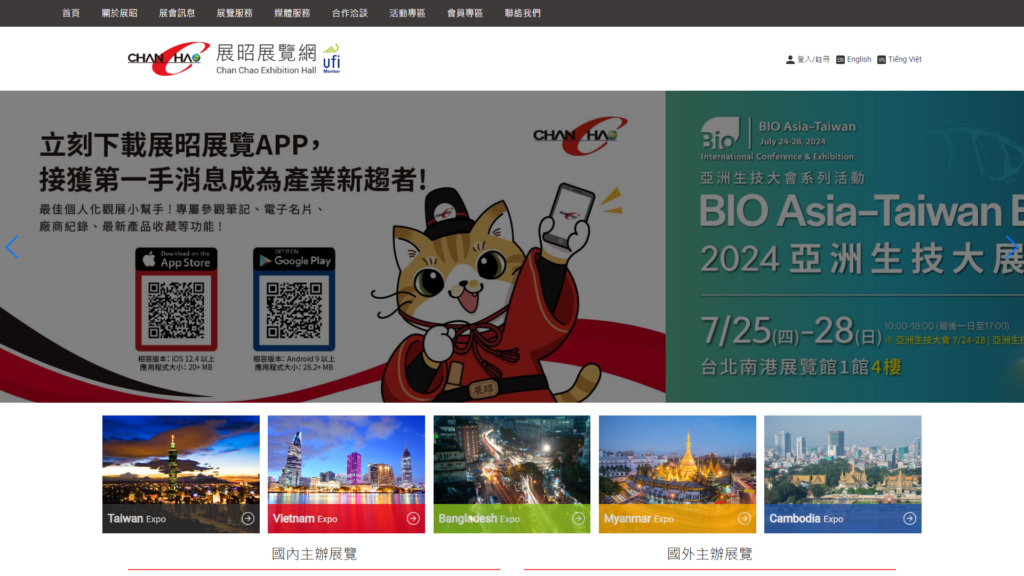The height and width of the screenshot is (576, 1024).
Task: Click the arrow circle on Cambodia Expo
Action: coord(909,519)
